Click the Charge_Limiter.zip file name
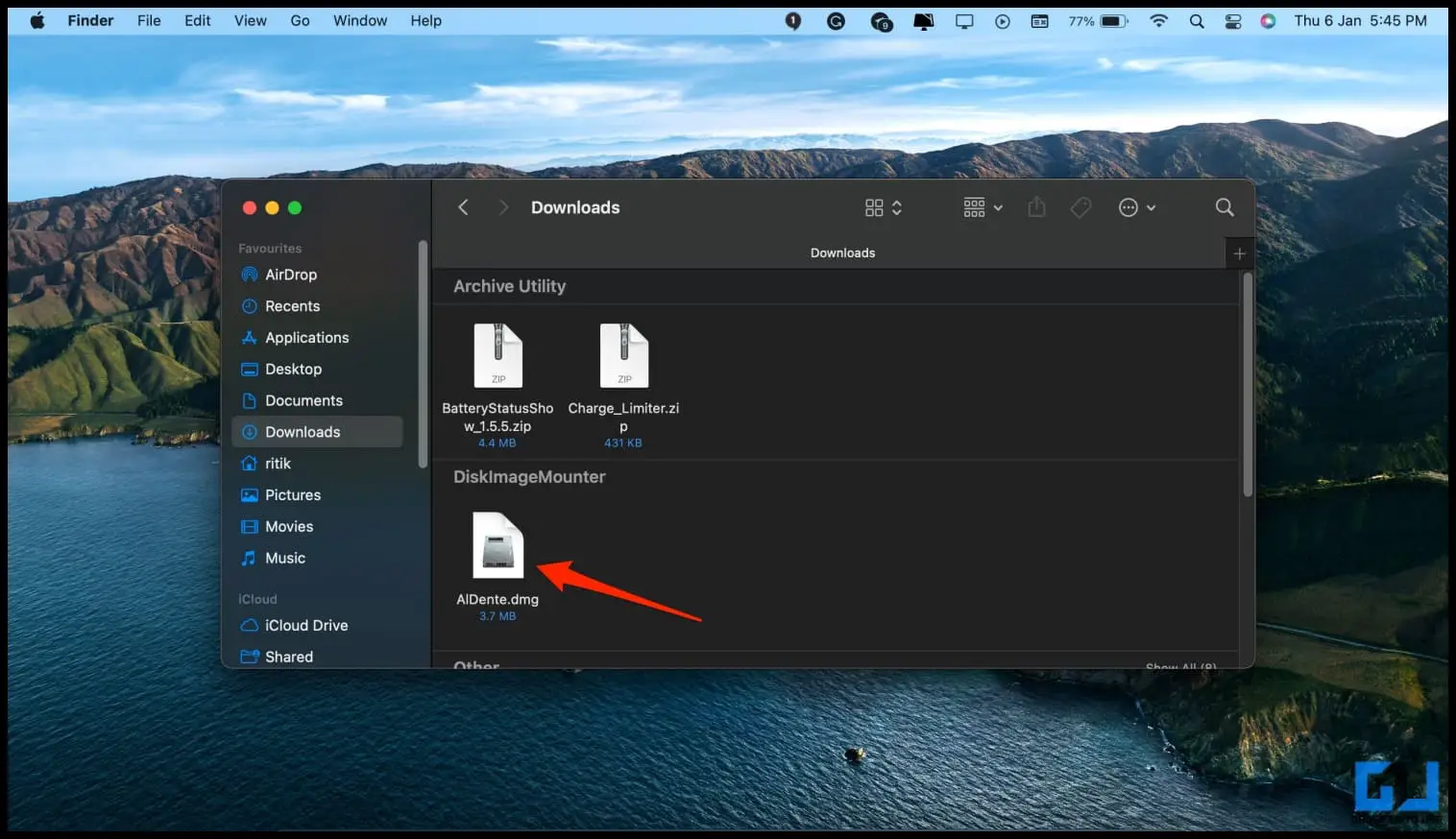Viewport: 1456px width, 839px height. click(623, 417)
